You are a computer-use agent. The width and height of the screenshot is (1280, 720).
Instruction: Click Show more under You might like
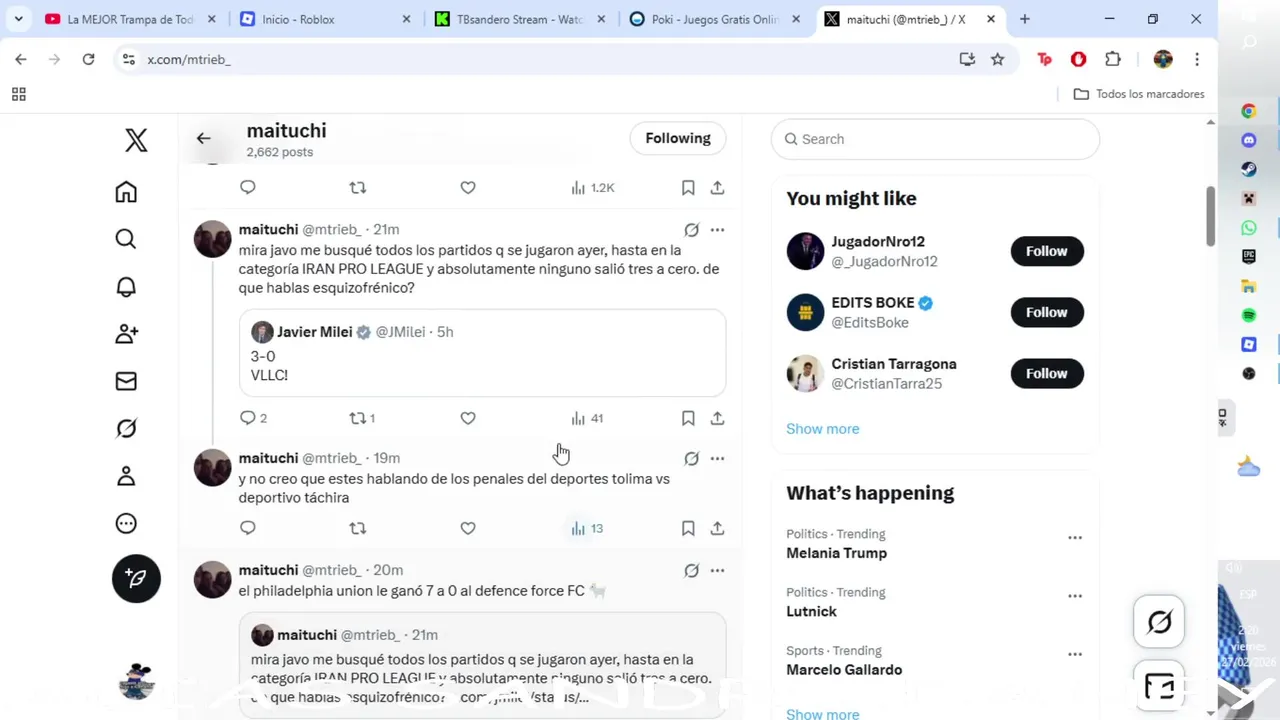pyautogui.click(x=822, y=429)
